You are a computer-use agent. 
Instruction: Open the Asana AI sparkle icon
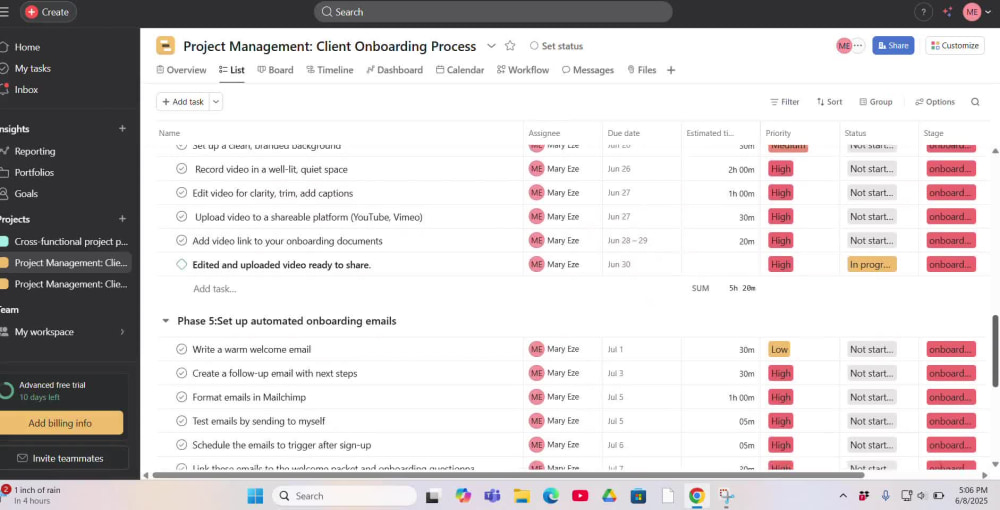[x=947, y=12]
